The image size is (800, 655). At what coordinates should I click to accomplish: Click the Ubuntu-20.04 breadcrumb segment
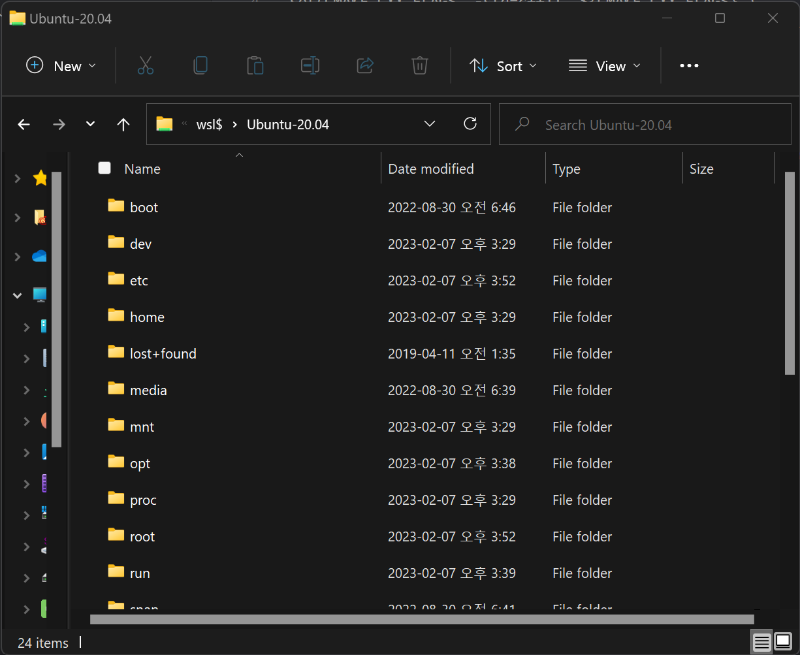click(x=288, y=124)
